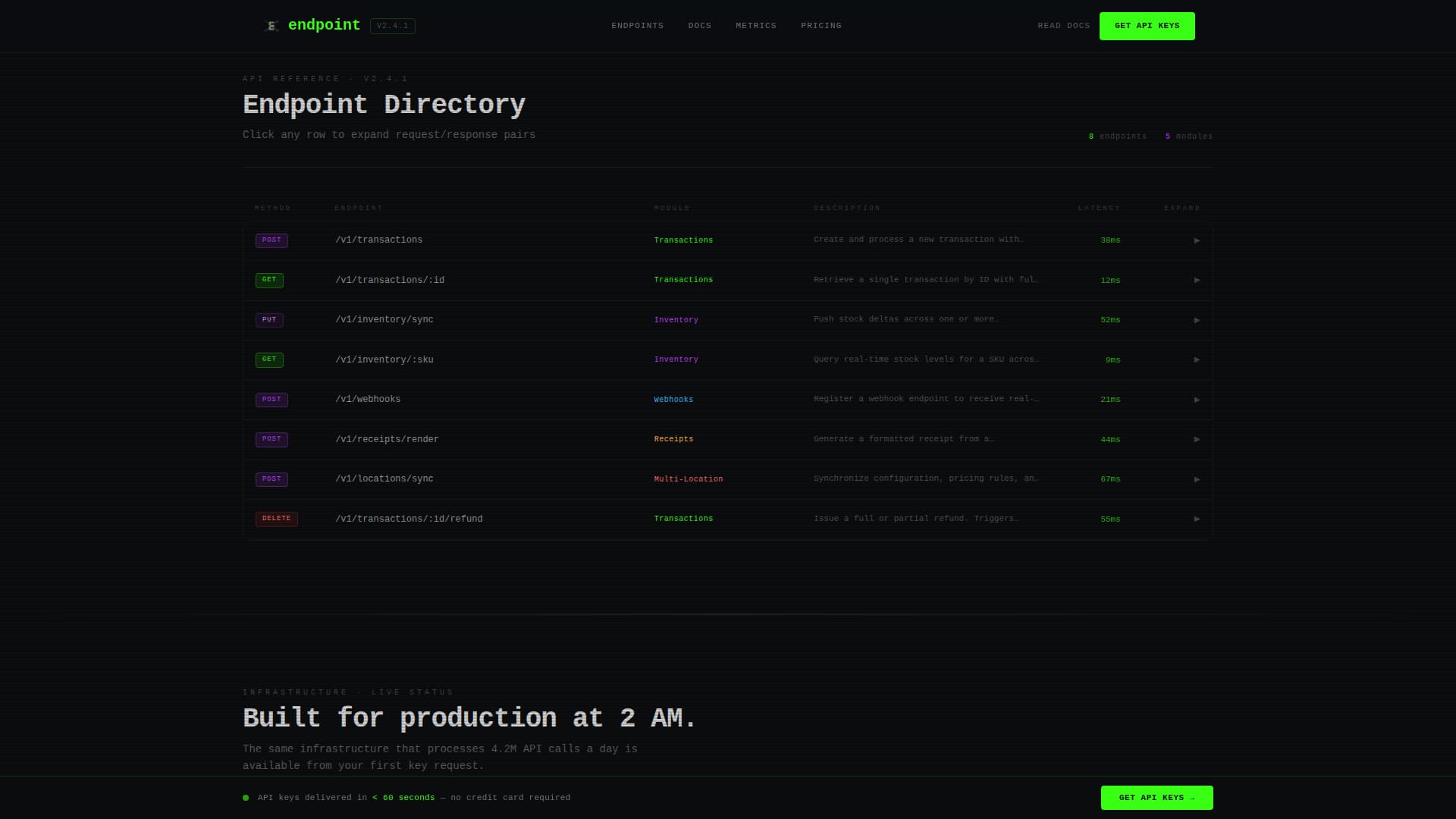Click POST badge on /v1/webhooks row
The image size is (1456, 819).
click(271, 400)
